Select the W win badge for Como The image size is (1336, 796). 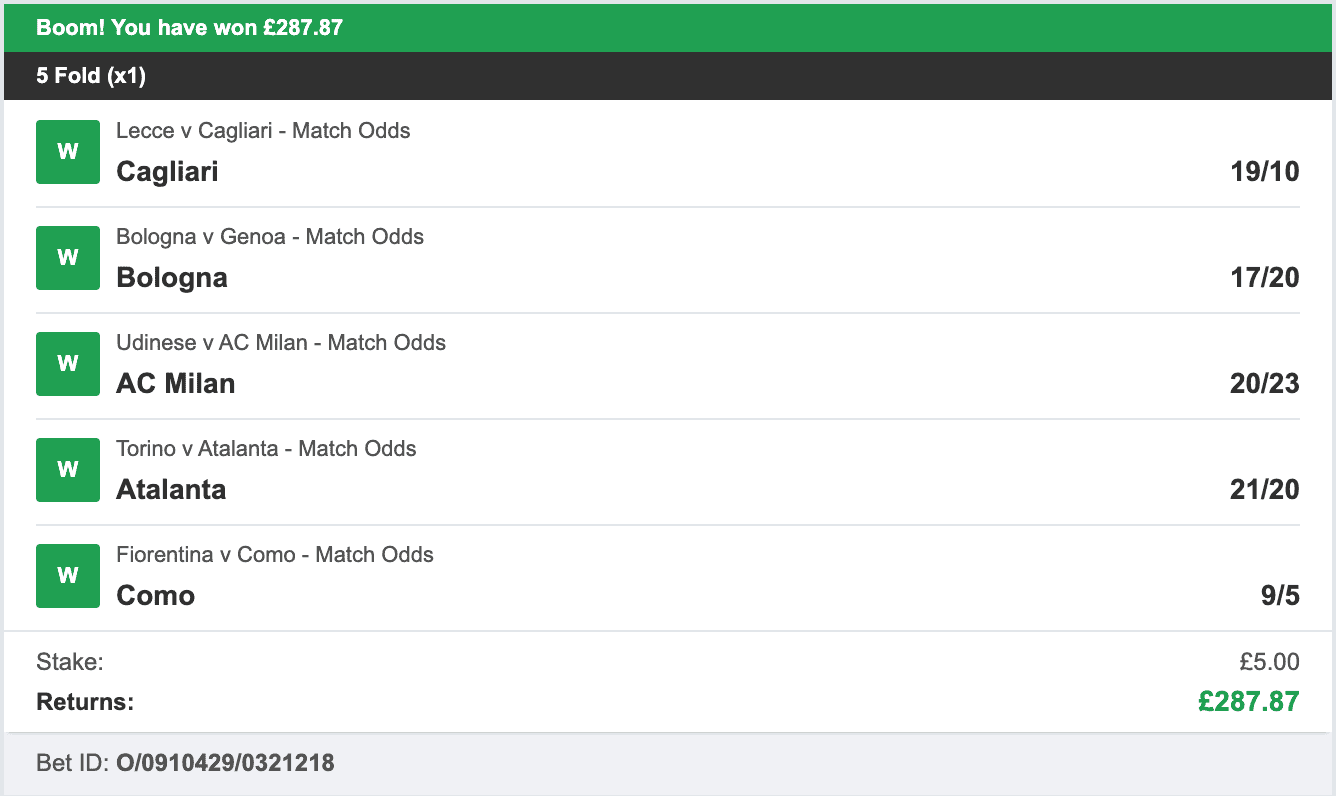(66, 575)
